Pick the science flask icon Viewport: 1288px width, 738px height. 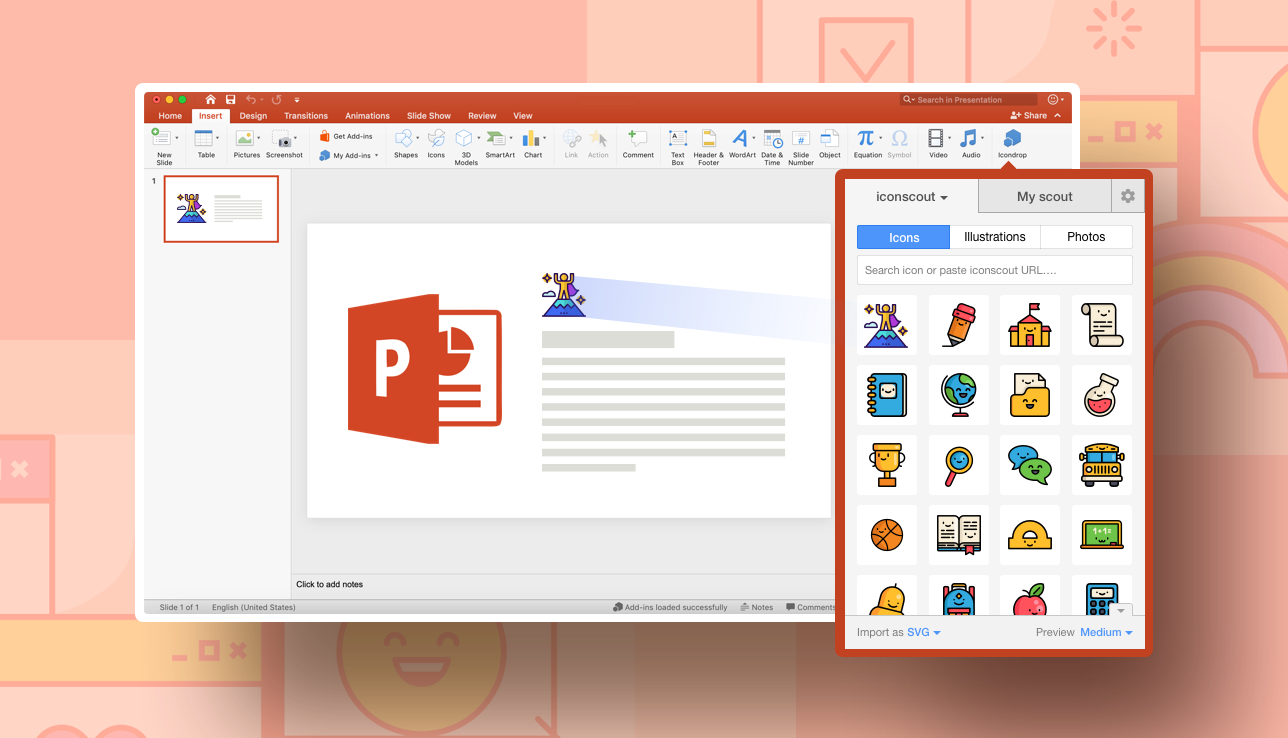coord(1102,394)
